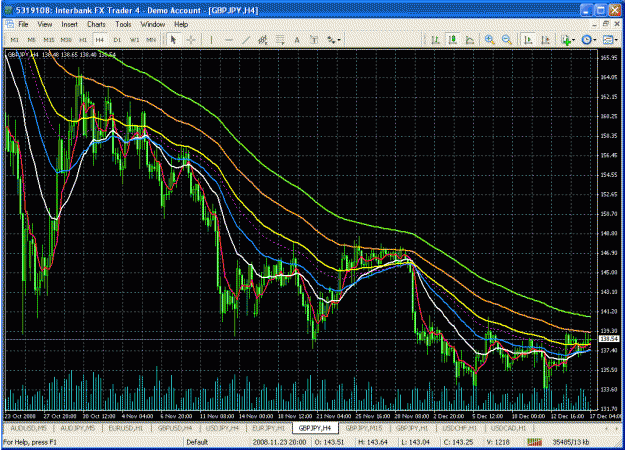The image size is (625, 450).
Task: Switch to AUDJPY,M5 chart tab
Action: tap(77, 428)
